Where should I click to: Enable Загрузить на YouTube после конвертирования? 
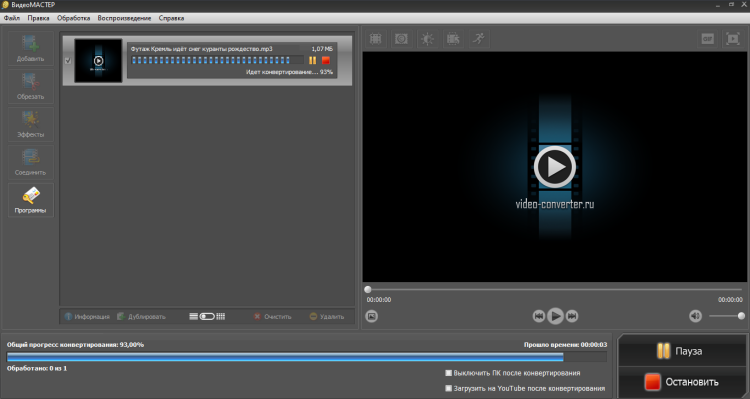pos(449,388)
